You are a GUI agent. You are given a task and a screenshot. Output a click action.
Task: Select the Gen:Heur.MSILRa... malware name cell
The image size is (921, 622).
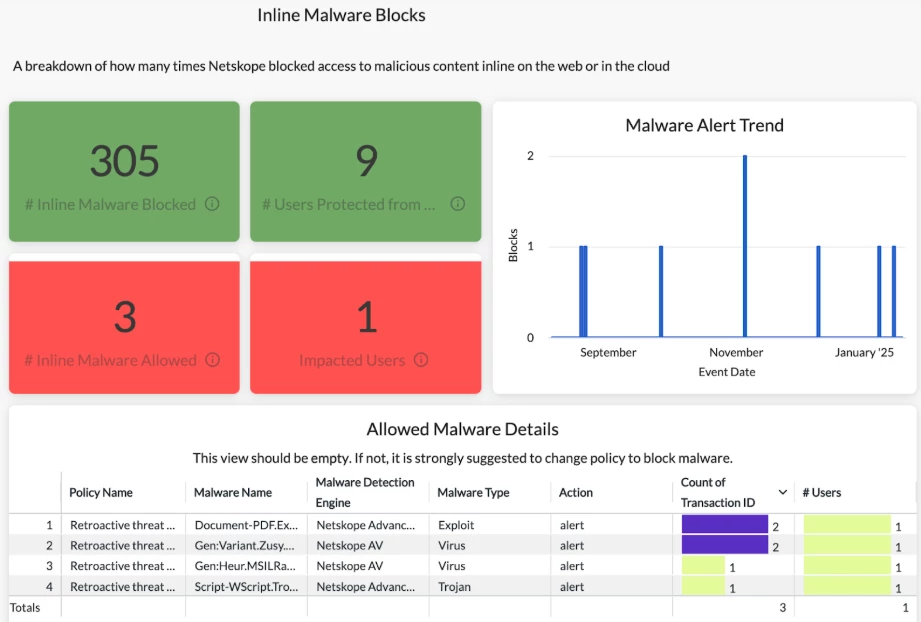245,566
